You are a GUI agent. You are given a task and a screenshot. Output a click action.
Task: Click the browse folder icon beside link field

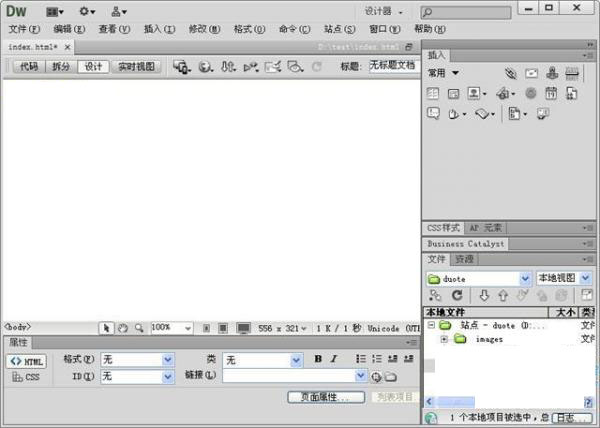coord(391,377)
